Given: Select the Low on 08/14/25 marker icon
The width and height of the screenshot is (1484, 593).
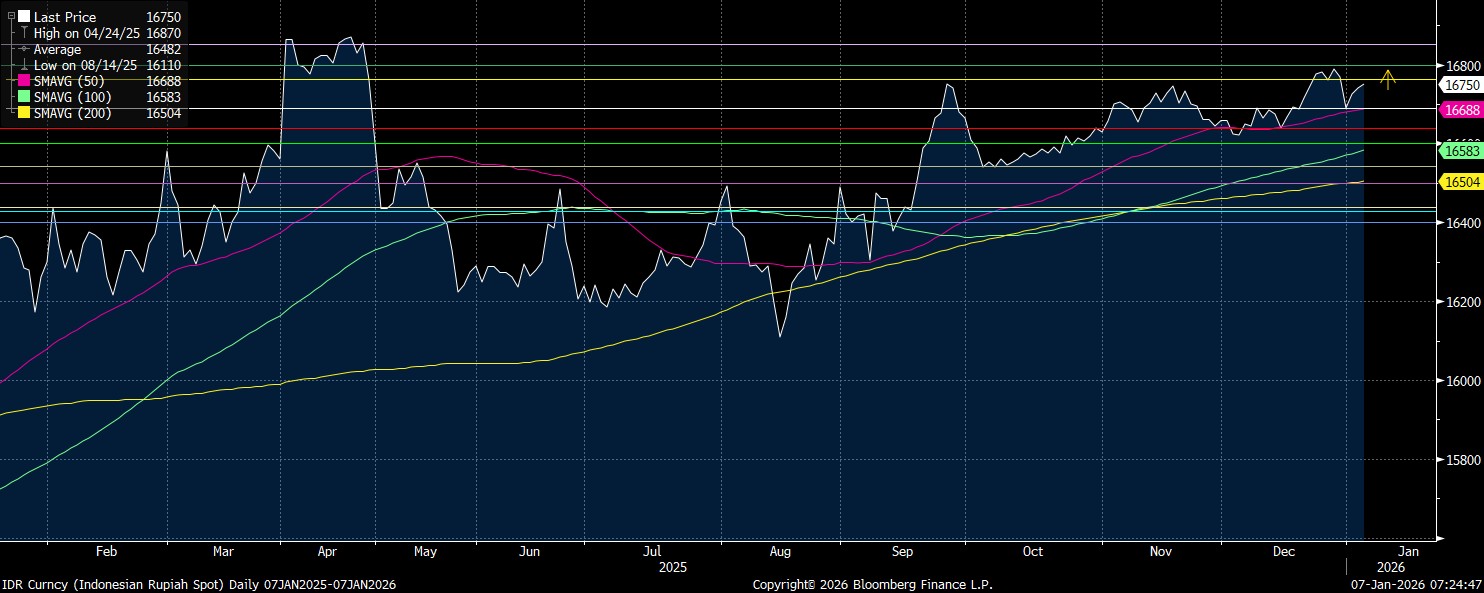Looking at the screenshot, I should (x=24, y=65).
